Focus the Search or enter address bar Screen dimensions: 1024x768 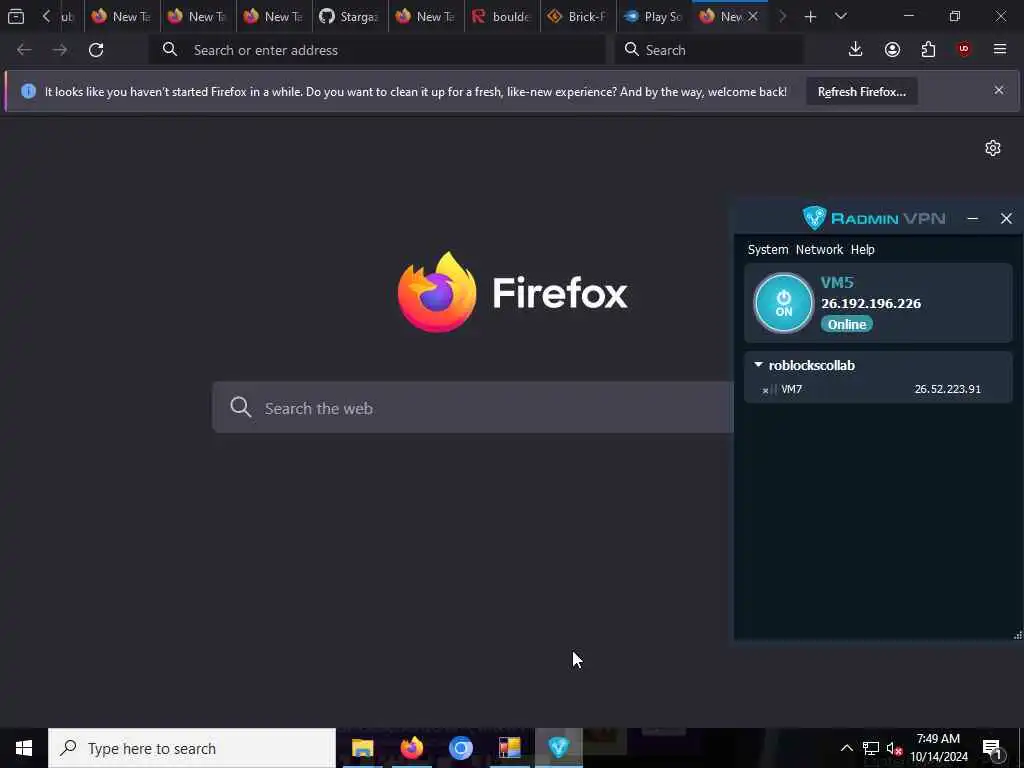click(x=377, y=50)
